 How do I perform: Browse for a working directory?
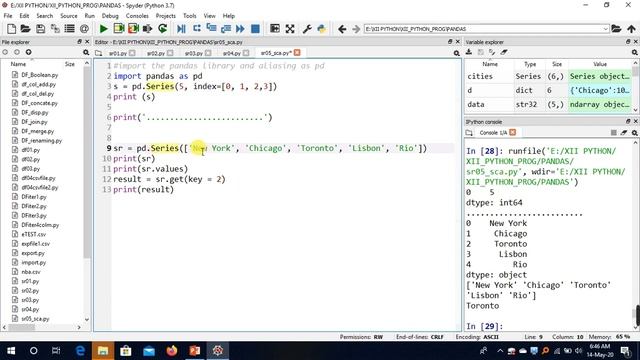coord(616,29)
